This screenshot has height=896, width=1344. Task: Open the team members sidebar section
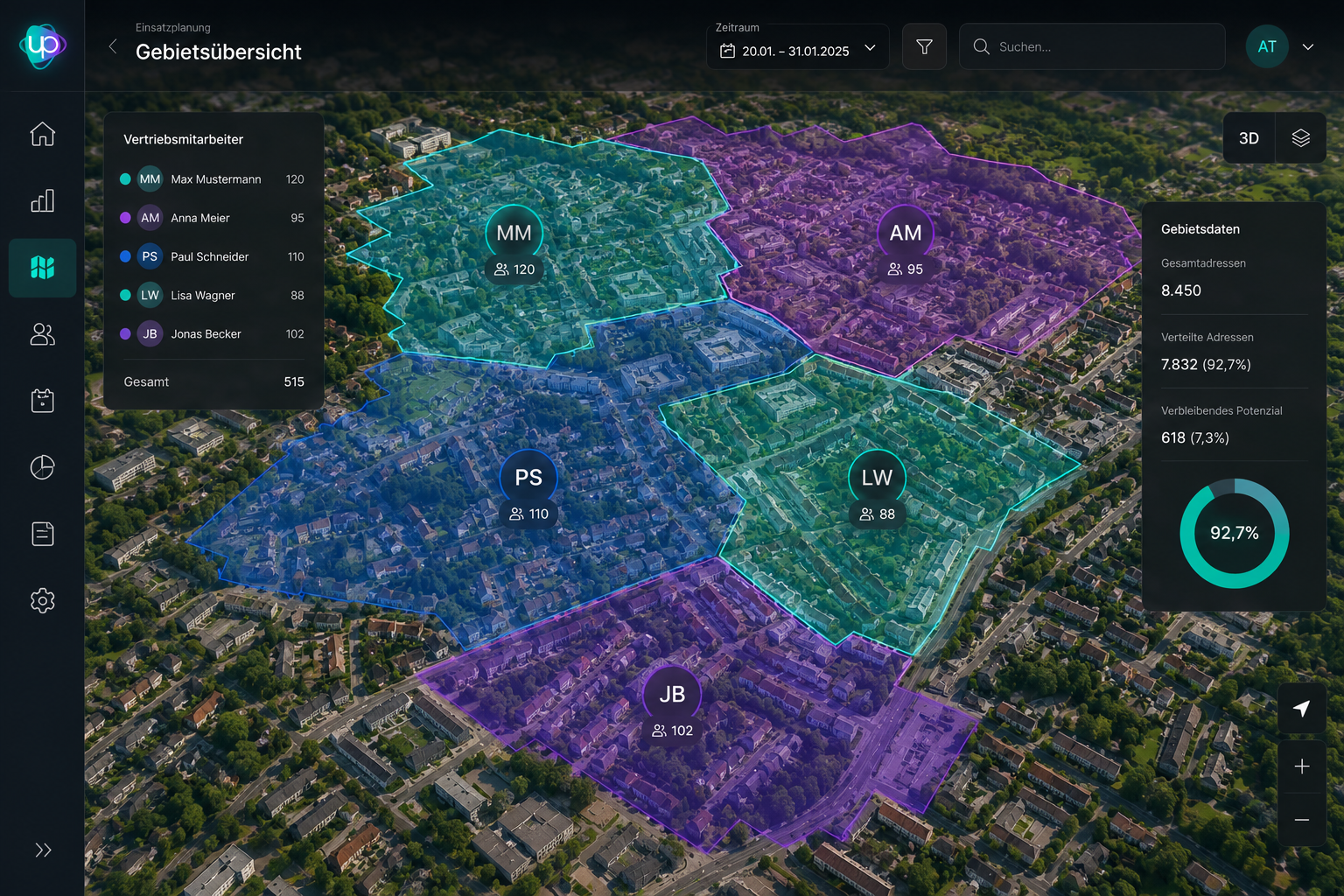point(42,334)
